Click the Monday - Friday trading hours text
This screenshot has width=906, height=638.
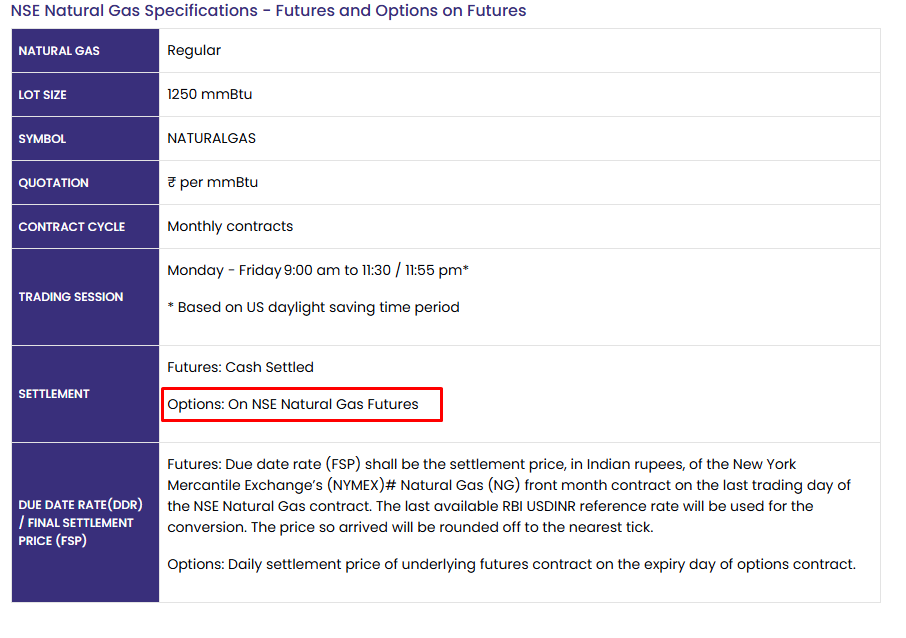pos(318,270)
